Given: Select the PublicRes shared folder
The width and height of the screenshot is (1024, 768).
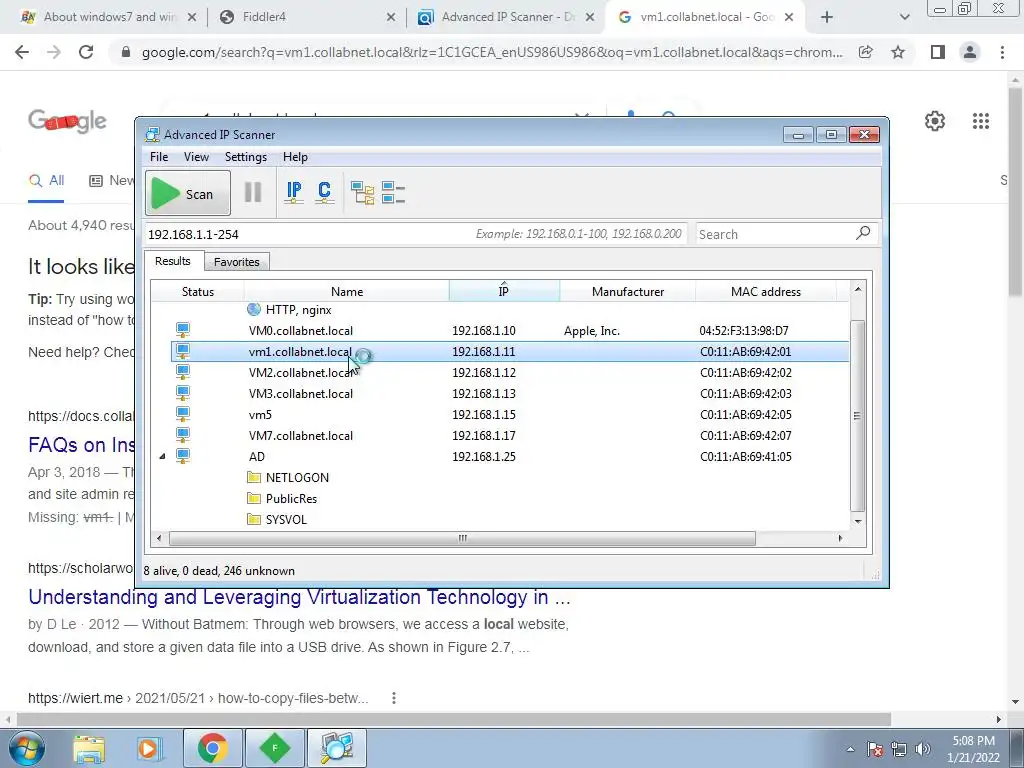Looking at the screenshot, I should (291, 498).
